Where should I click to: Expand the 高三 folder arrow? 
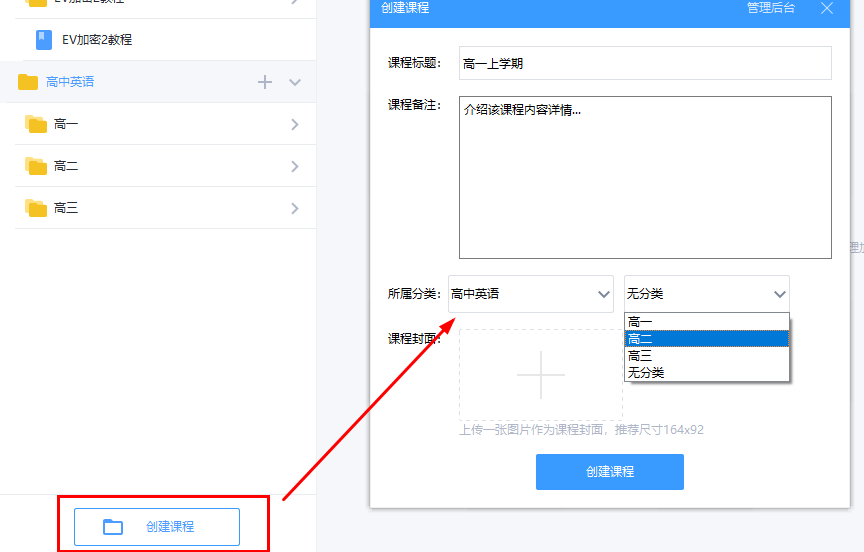295,209
